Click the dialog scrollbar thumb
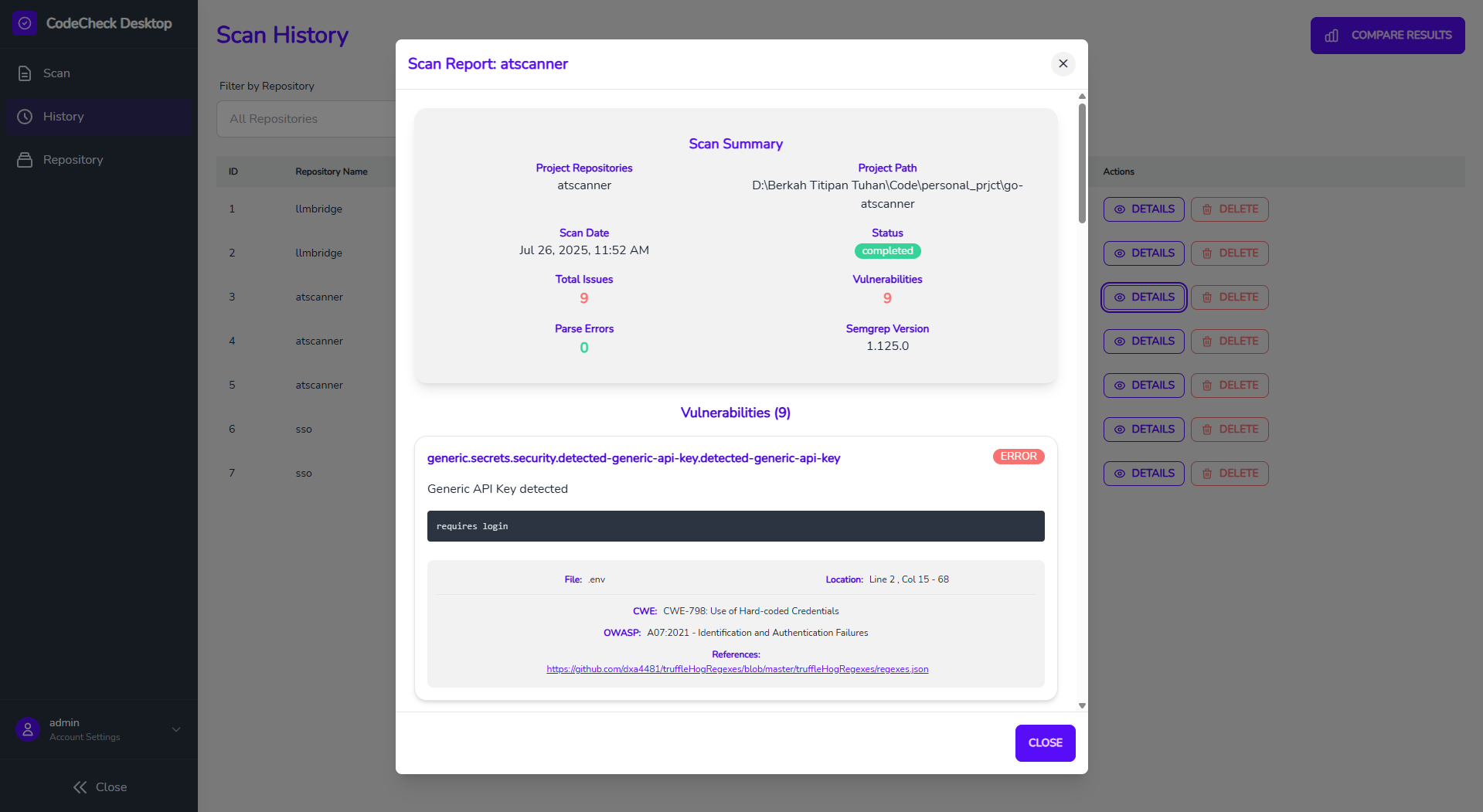Viewport: 1483px width, 812px height. tap(1082, 162)
